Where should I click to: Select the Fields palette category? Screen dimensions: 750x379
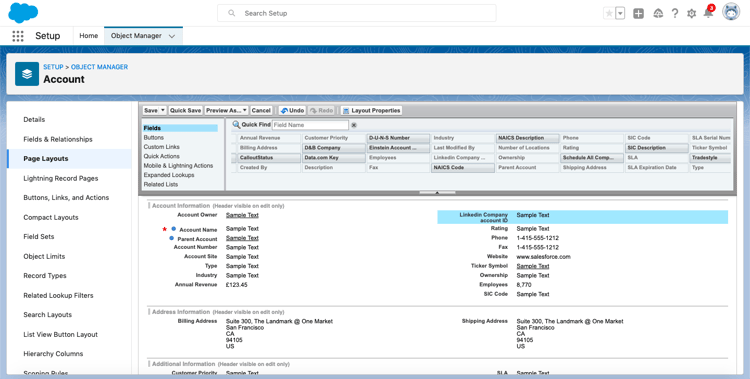pyautogui.click(x=180, y=128)
